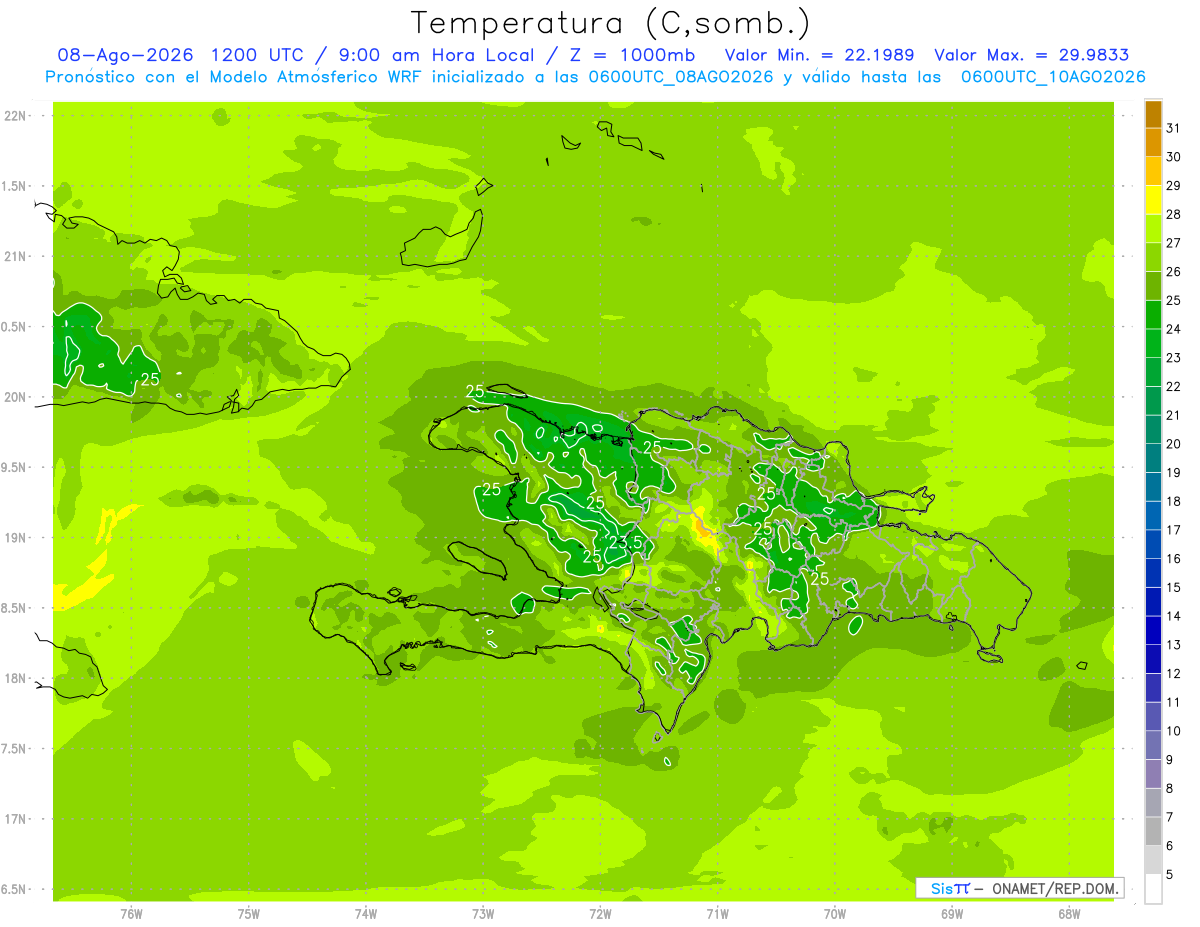This screenshot has height=927, width=1200.
Task: Click the "18N" latitude axis label
Action: (14, 678)
